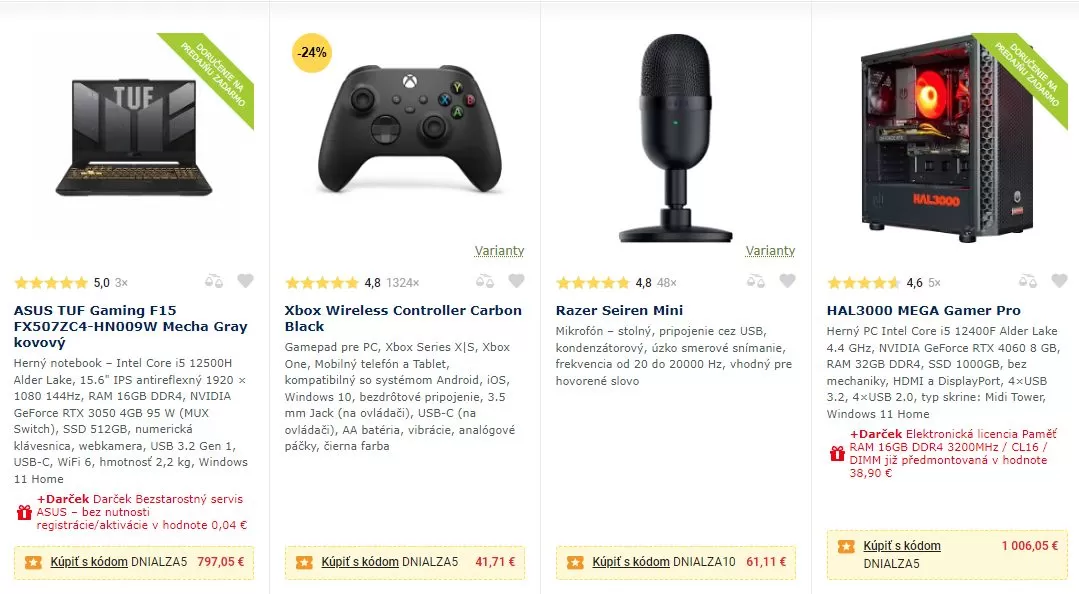The height and width of the screenshot is (594, 1079).
Task: Click the heart icon for HAL3000 MEGA Gamer Pro
Action: (1058, 282)
